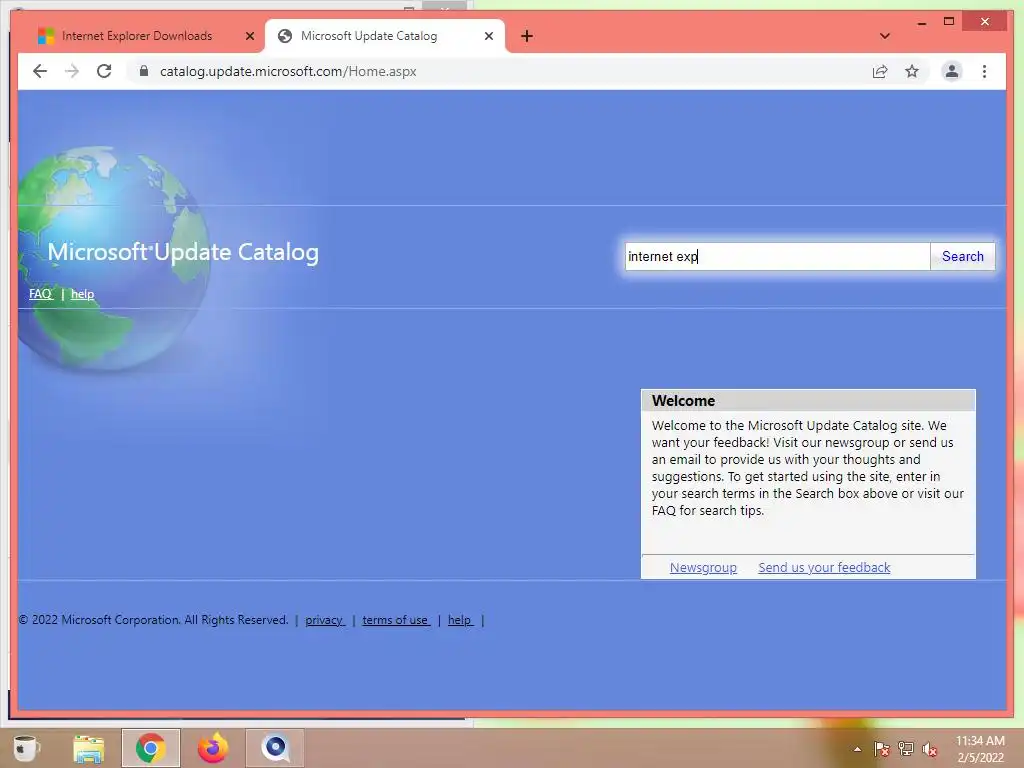Open File Explorer from the taskbar
The width and height of the screenshot is (1024, 768).
point(88,748)
